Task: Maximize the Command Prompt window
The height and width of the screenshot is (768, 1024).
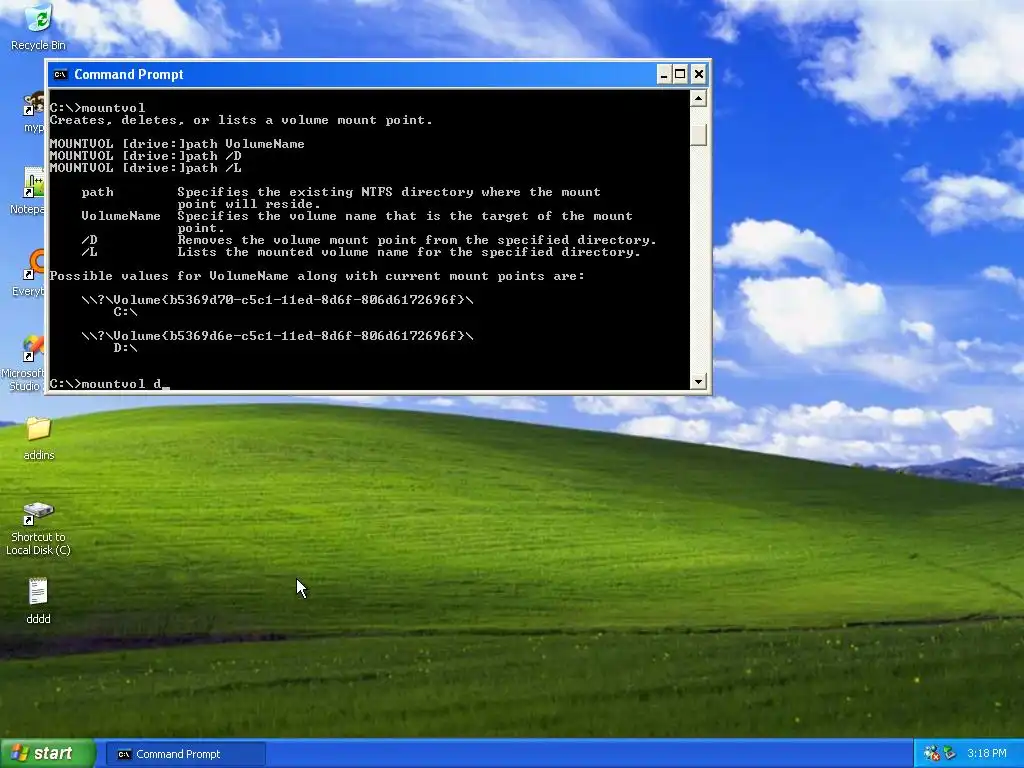Action: pos(680,74)
